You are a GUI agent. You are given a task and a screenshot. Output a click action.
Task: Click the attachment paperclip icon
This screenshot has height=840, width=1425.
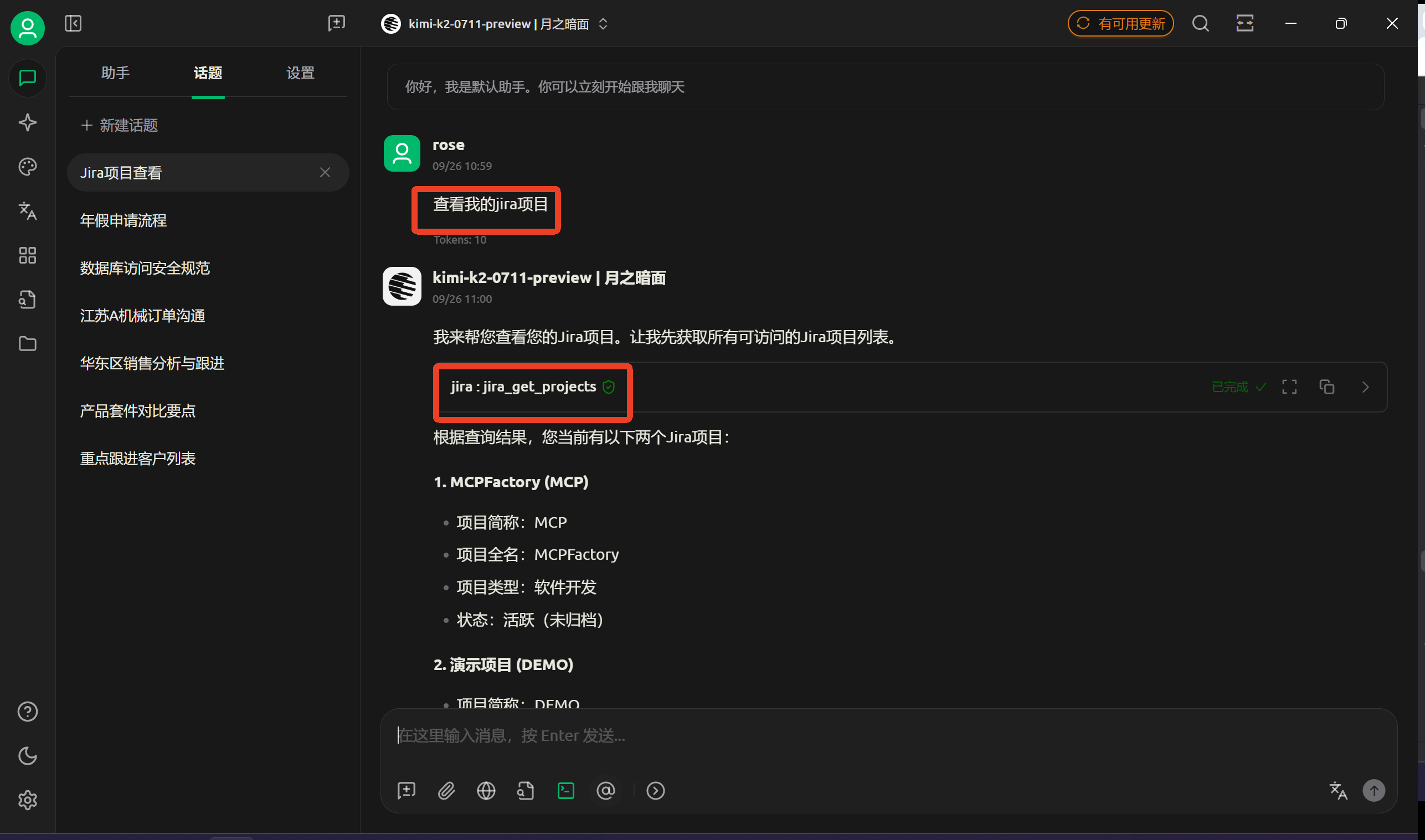pyautogui.click(x=446, y=790)
